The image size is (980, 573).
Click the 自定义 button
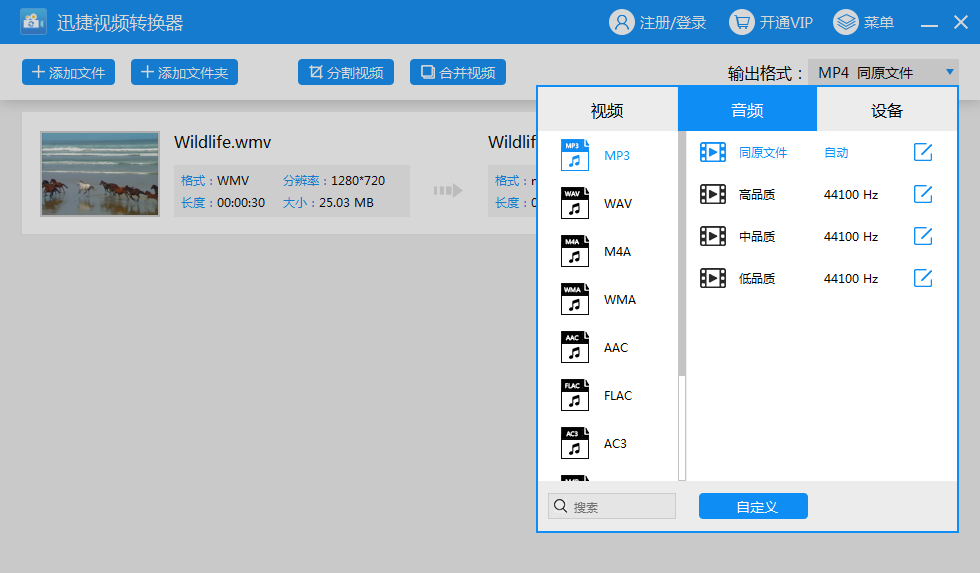coord(753,506)
